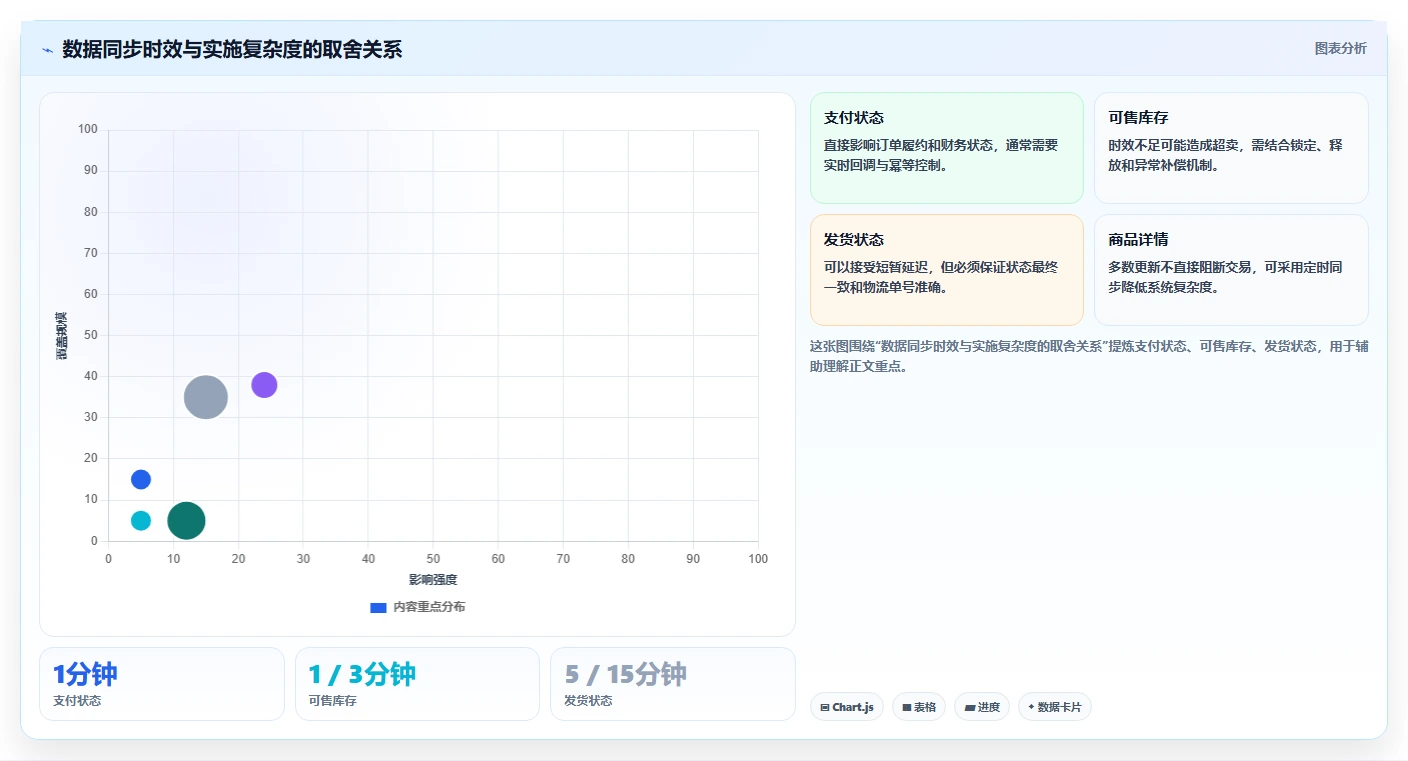Click the text 时效不足可能造成超卖
This screenshot has width=1408, height=761.
point(1174,145)
